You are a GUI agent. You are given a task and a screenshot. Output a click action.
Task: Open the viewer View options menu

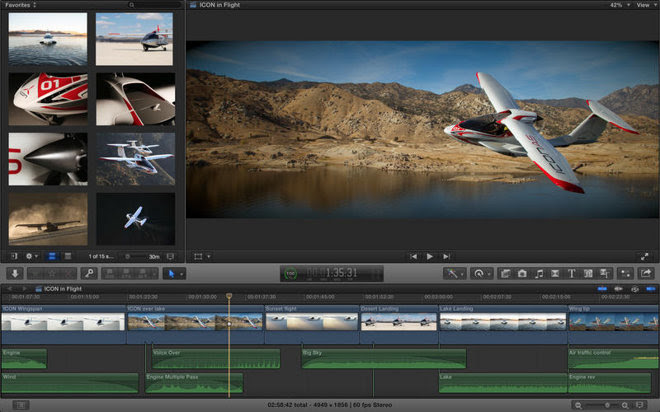point(645,5)
